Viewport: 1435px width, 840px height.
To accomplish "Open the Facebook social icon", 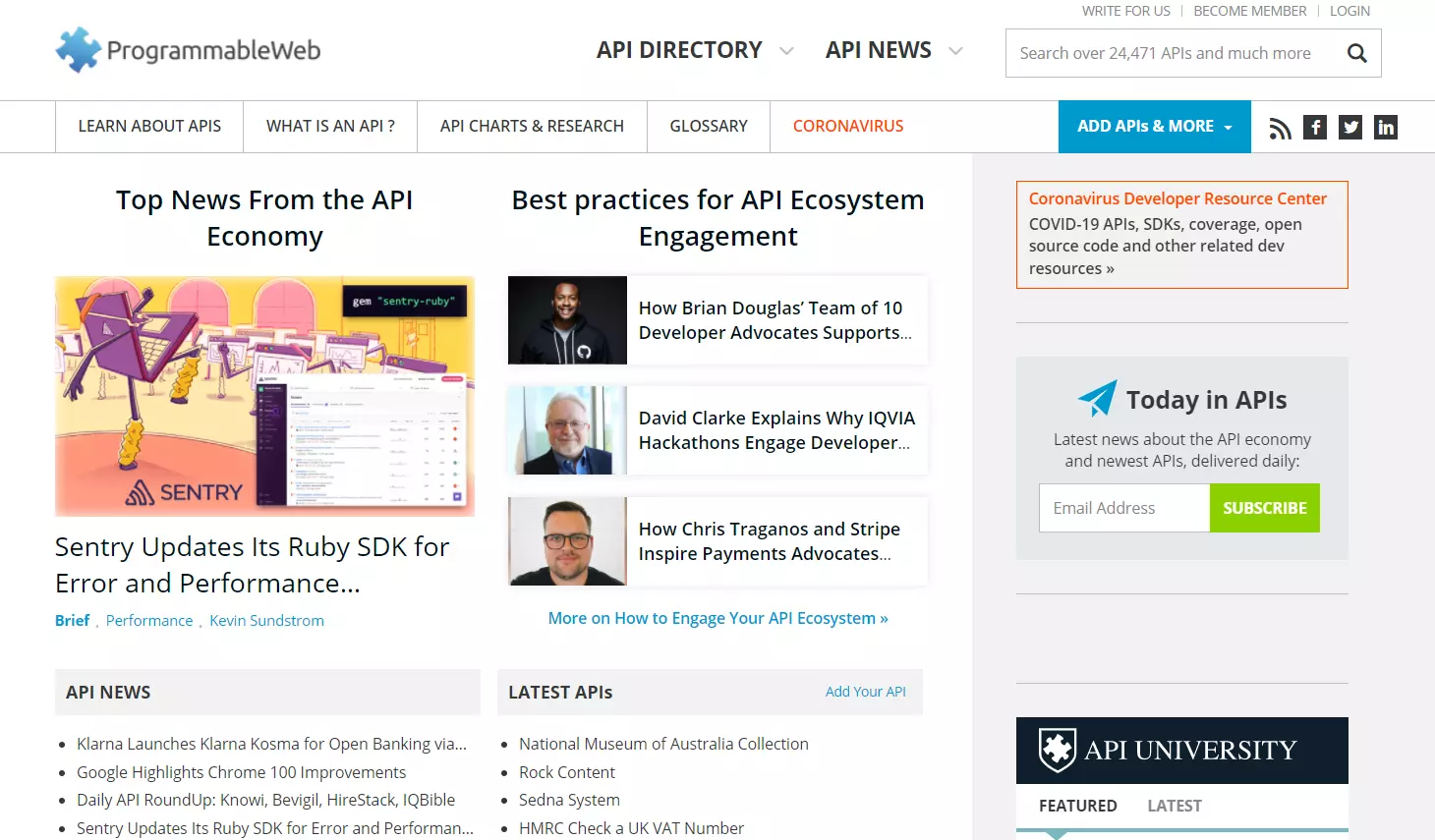I will 1315,127.
